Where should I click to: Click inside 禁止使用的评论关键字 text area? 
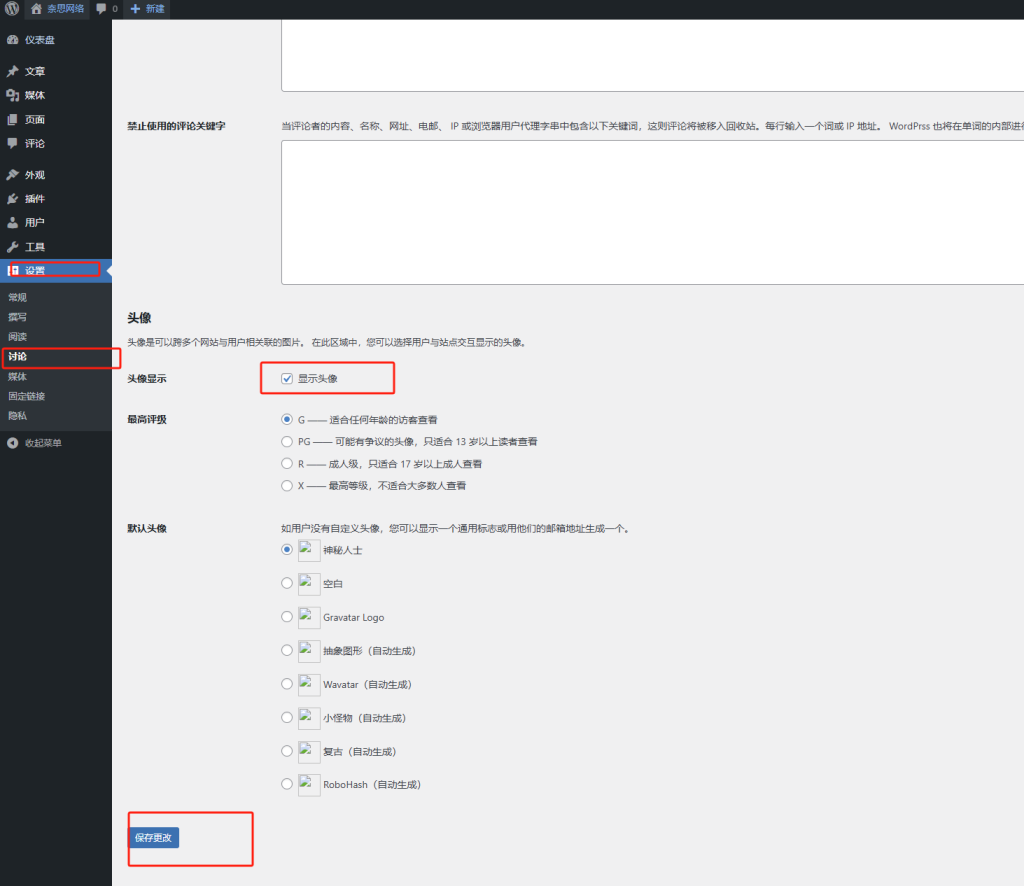[650, 212]
